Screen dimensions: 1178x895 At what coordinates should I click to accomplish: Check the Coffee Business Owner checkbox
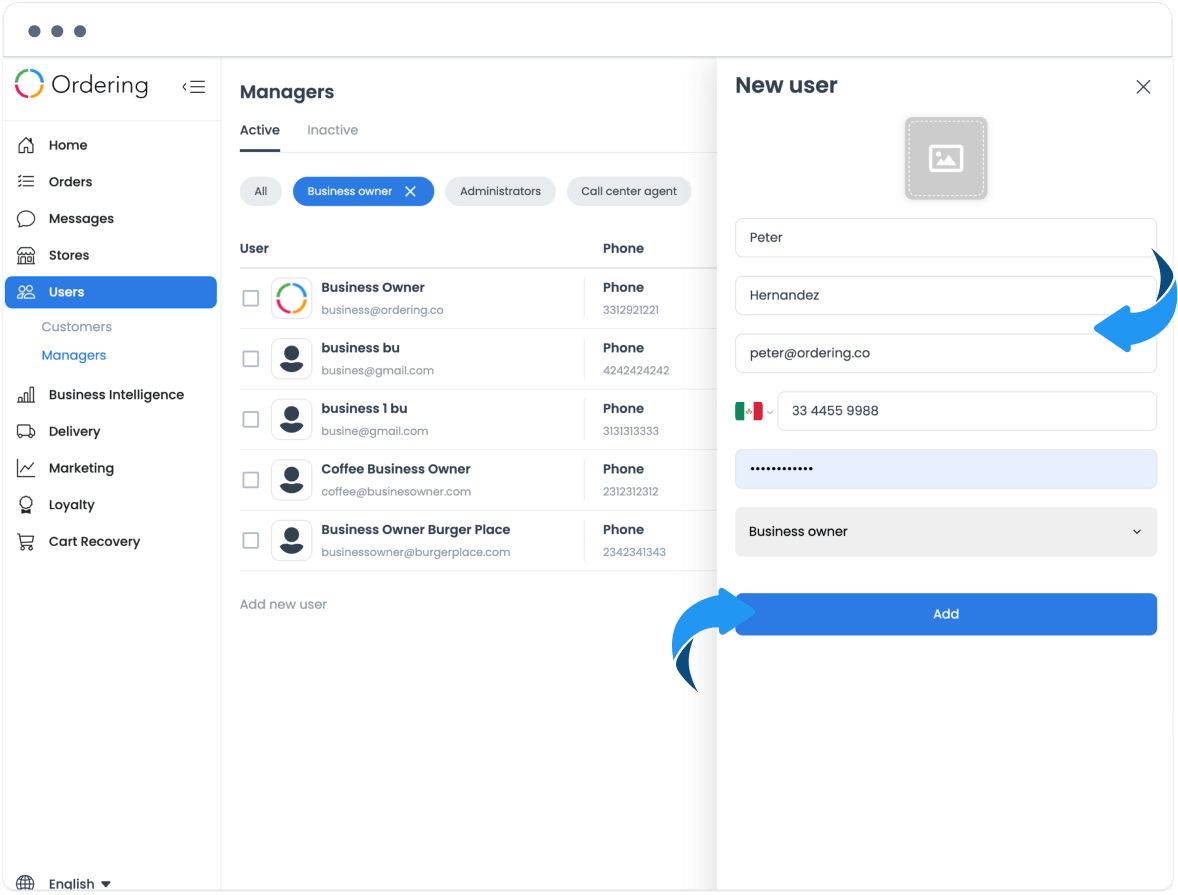pyautogui.click(x=251, y=479)
